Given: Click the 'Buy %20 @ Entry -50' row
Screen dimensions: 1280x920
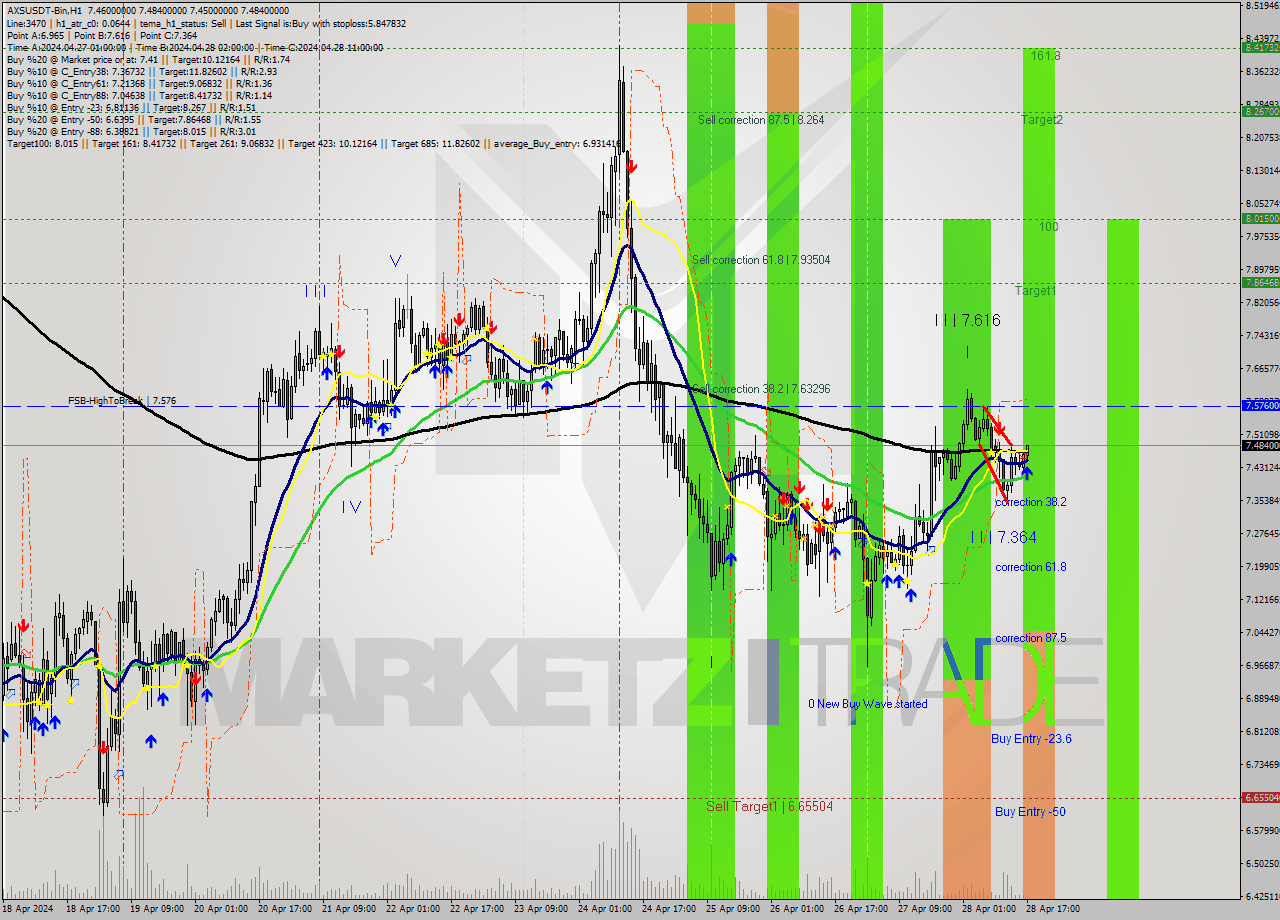Looking at the screenshot, I should 134,119.
